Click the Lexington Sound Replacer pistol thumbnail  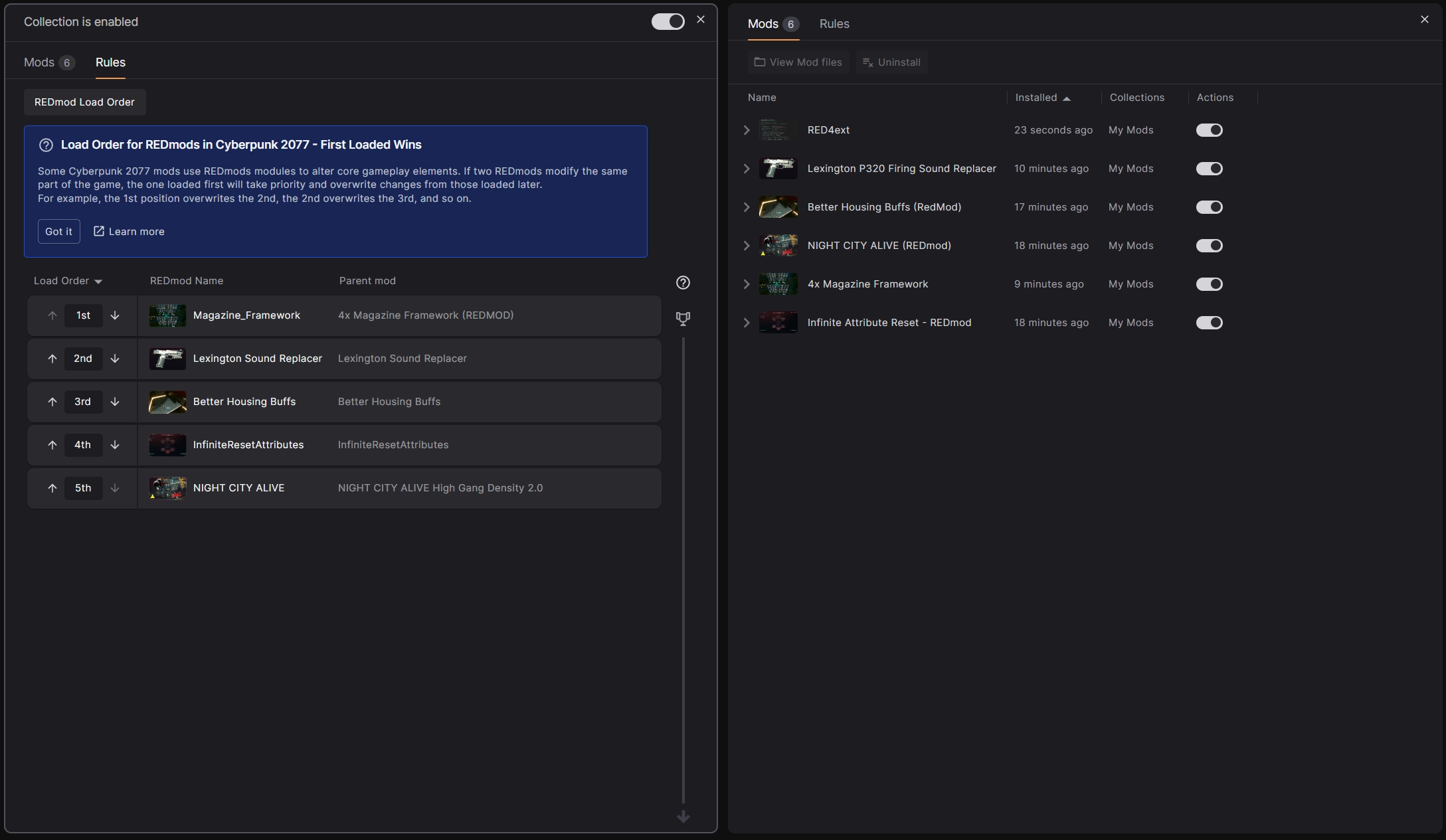167,359
